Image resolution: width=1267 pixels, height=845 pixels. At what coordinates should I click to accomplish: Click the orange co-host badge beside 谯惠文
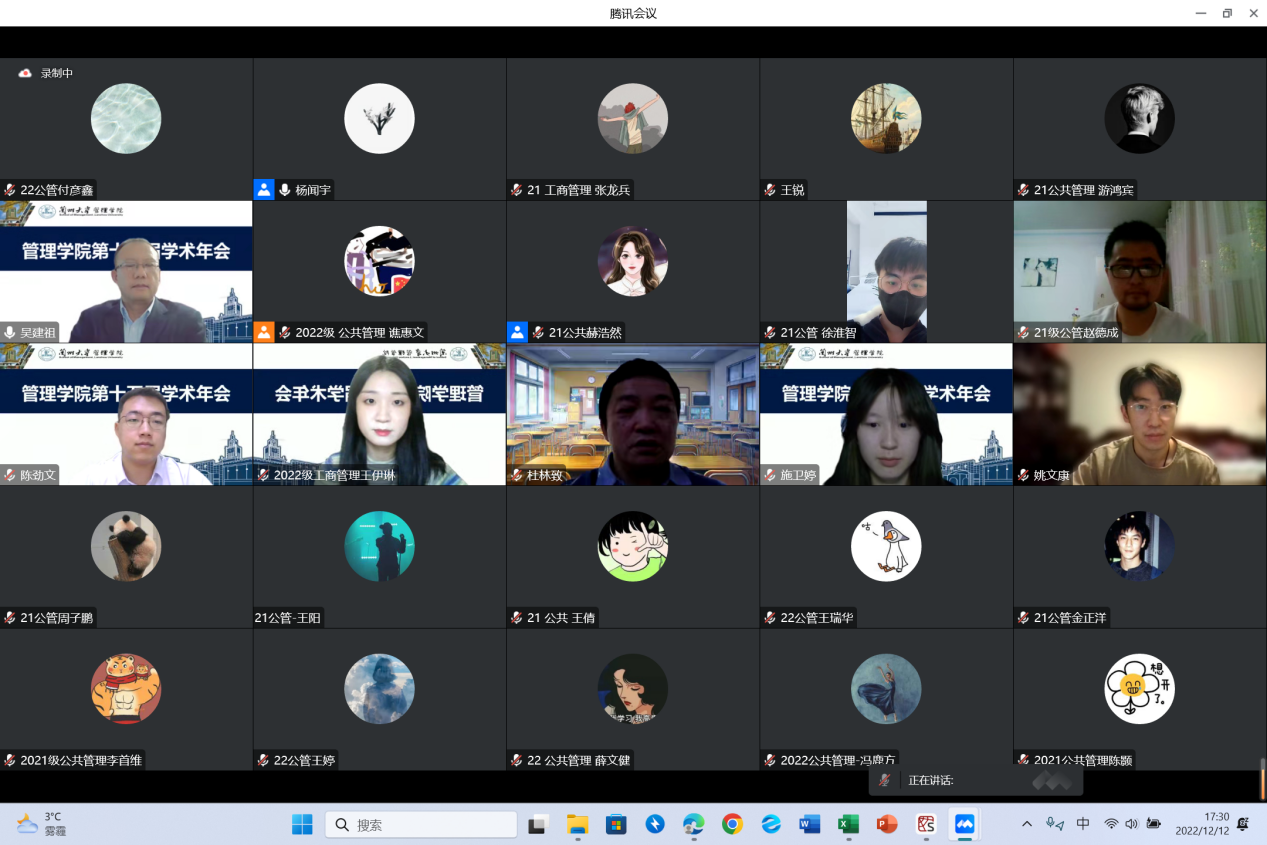[x=264, y=332]
